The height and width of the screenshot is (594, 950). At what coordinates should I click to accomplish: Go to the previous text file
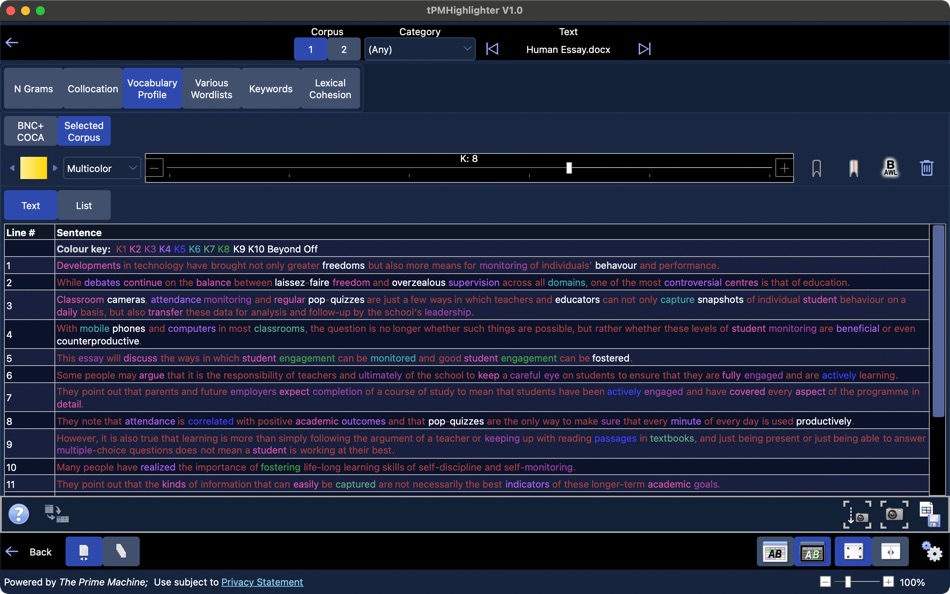click(492, 49)
